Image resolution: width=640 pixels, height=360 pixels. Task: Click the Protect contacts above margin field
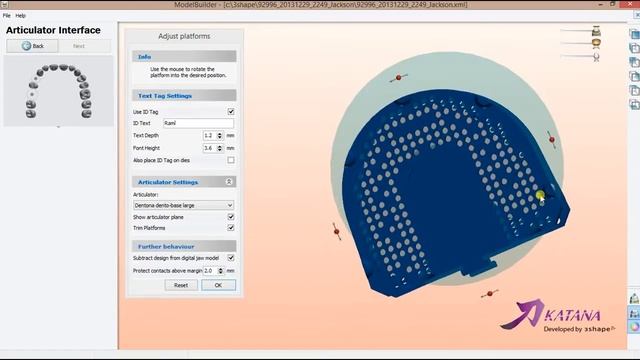210,270
